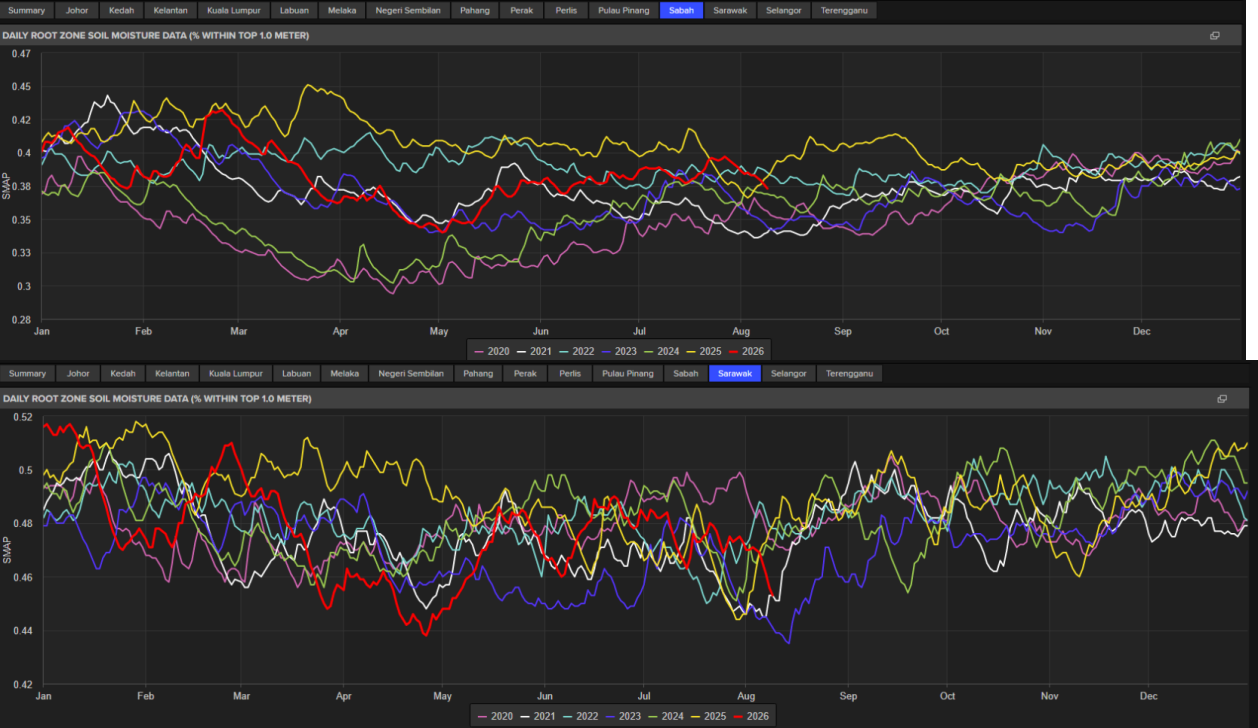Select Kedah tab in bottom panel
Screen dimensions: 1258x728
pyautogui.click(x=123, y=374)
